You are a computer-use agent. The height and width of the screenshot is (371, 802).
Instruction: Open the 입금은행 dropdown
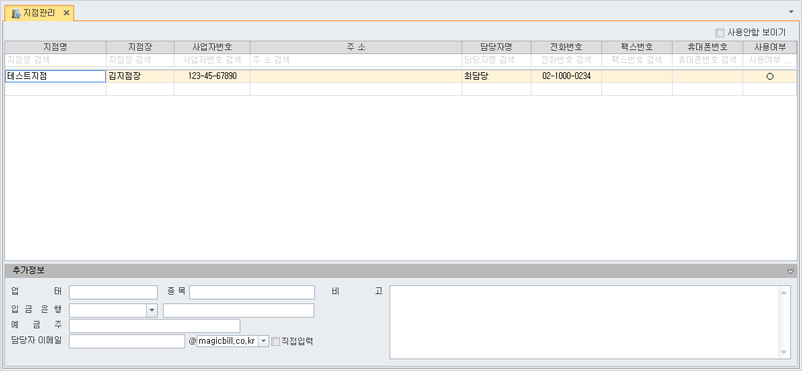point(152,310)
